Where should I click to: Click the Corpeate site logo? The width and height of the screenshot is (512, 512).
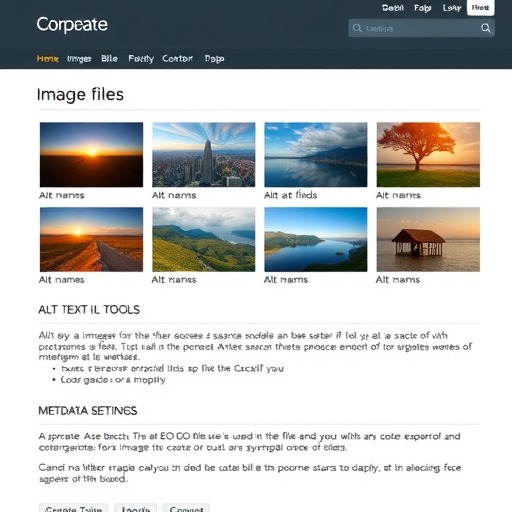(72, 25)
